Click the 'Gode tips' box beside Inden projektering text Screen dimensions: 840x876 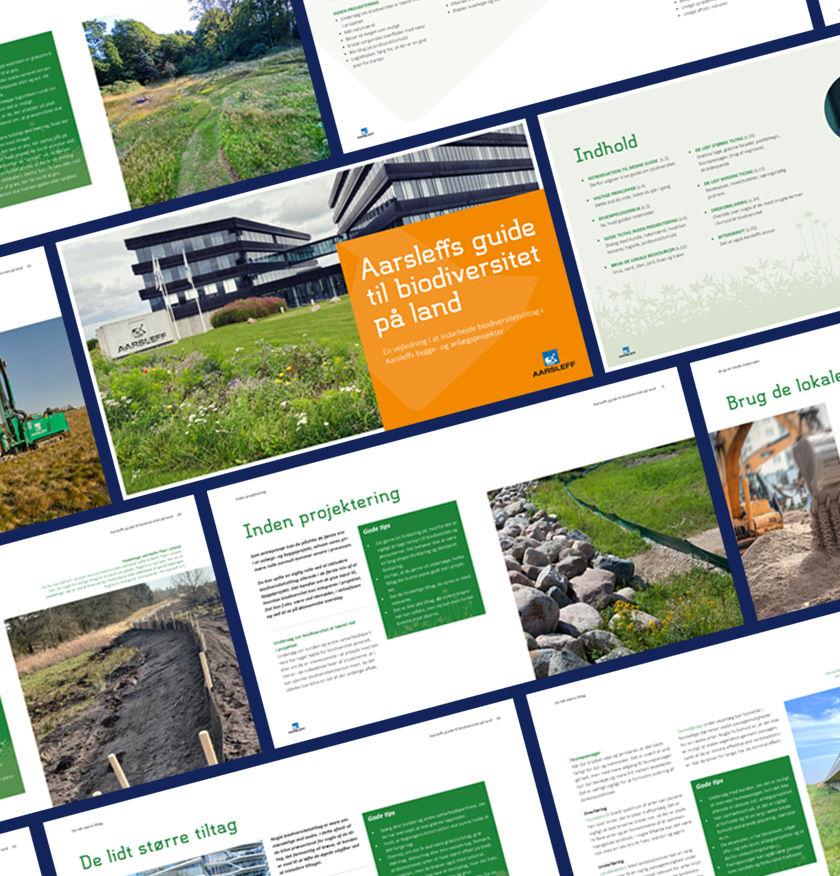tap(422, 568)
